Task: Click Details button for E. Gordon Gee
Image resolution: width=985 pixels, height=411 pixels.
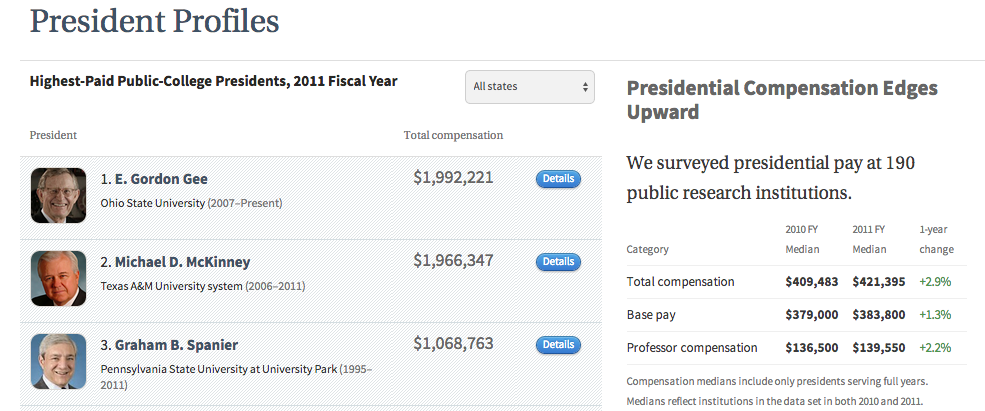Action: (558, 179)
